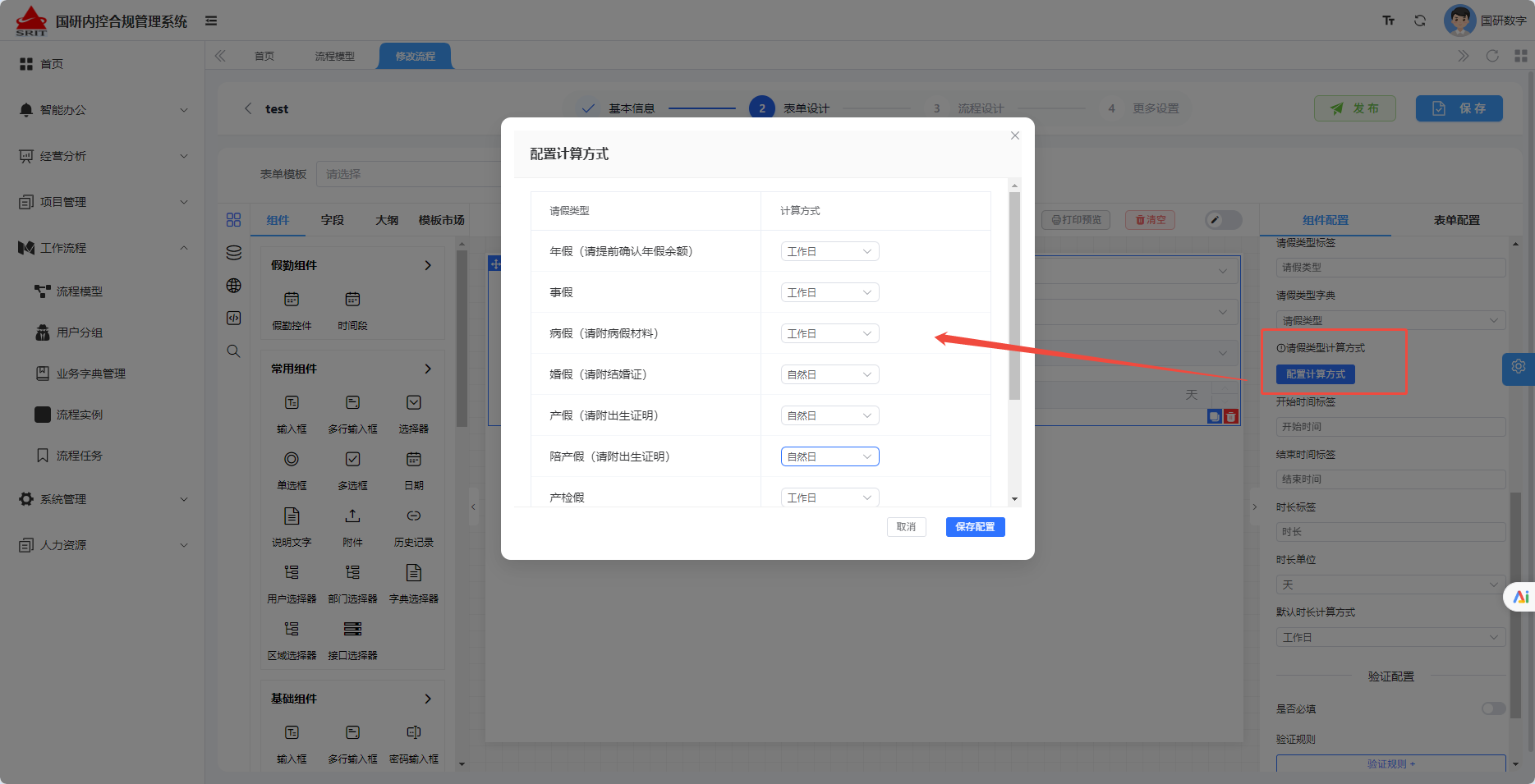Select the 字典选择器 component icon
Screen dimensions: 1535x784
[414, 572]
